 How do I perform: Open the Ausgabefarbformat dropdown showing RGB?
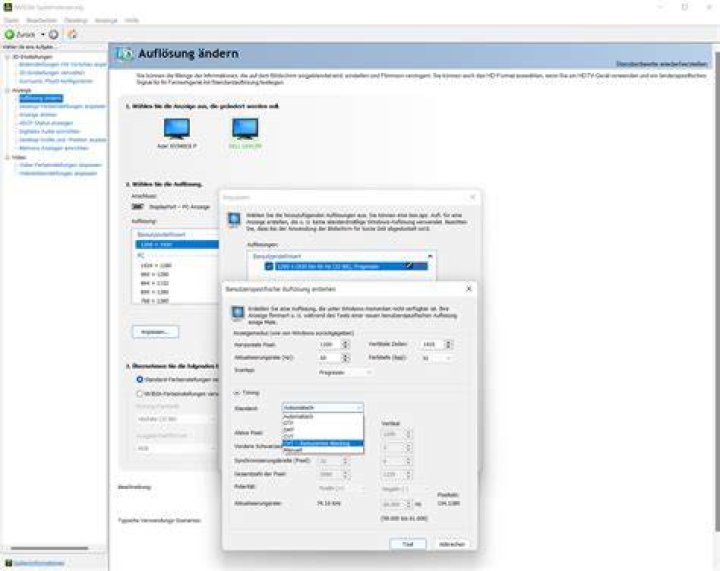tap(176, 448)
